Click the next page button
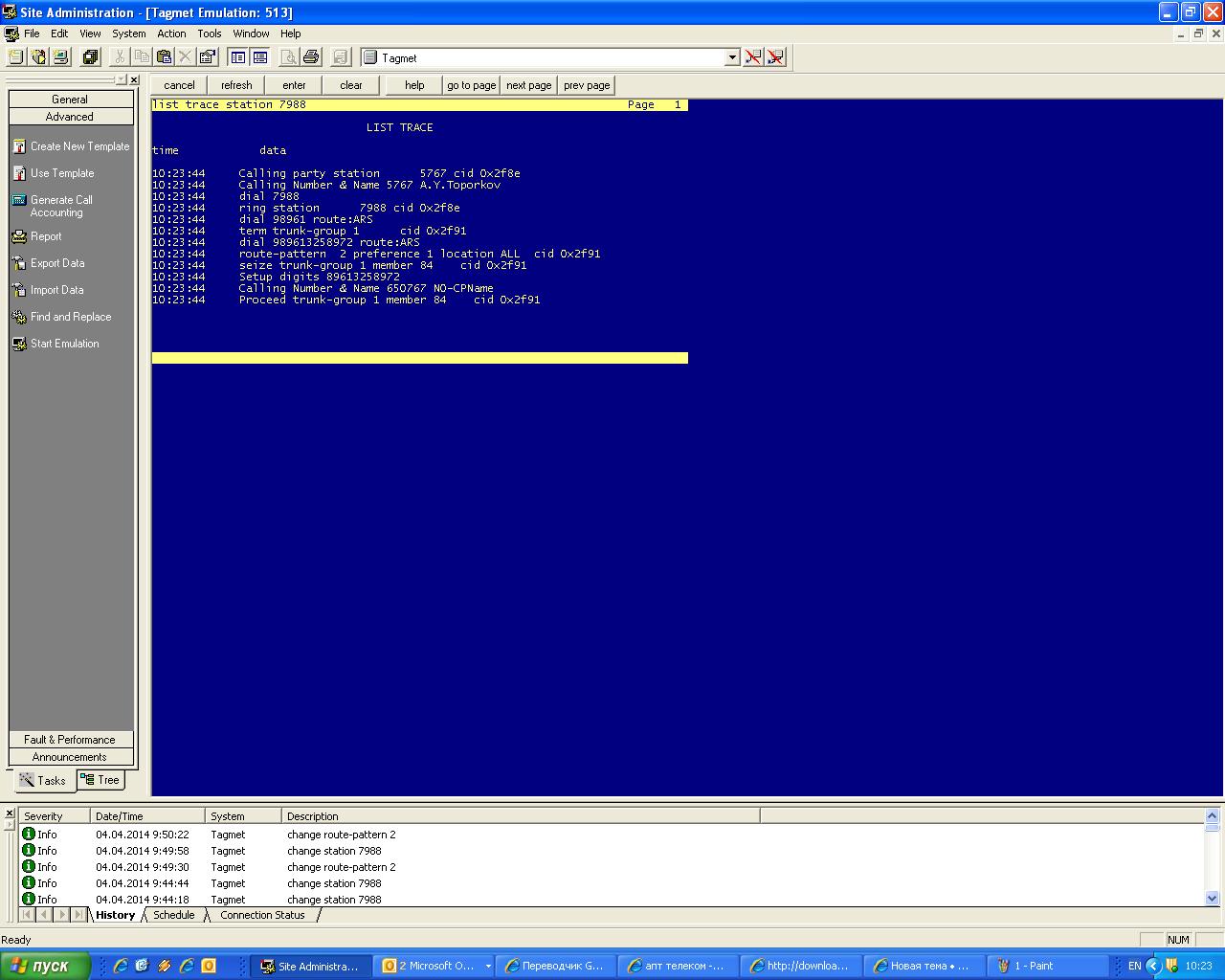Viewport: 1225px width, 980px height. coord(529,85)
